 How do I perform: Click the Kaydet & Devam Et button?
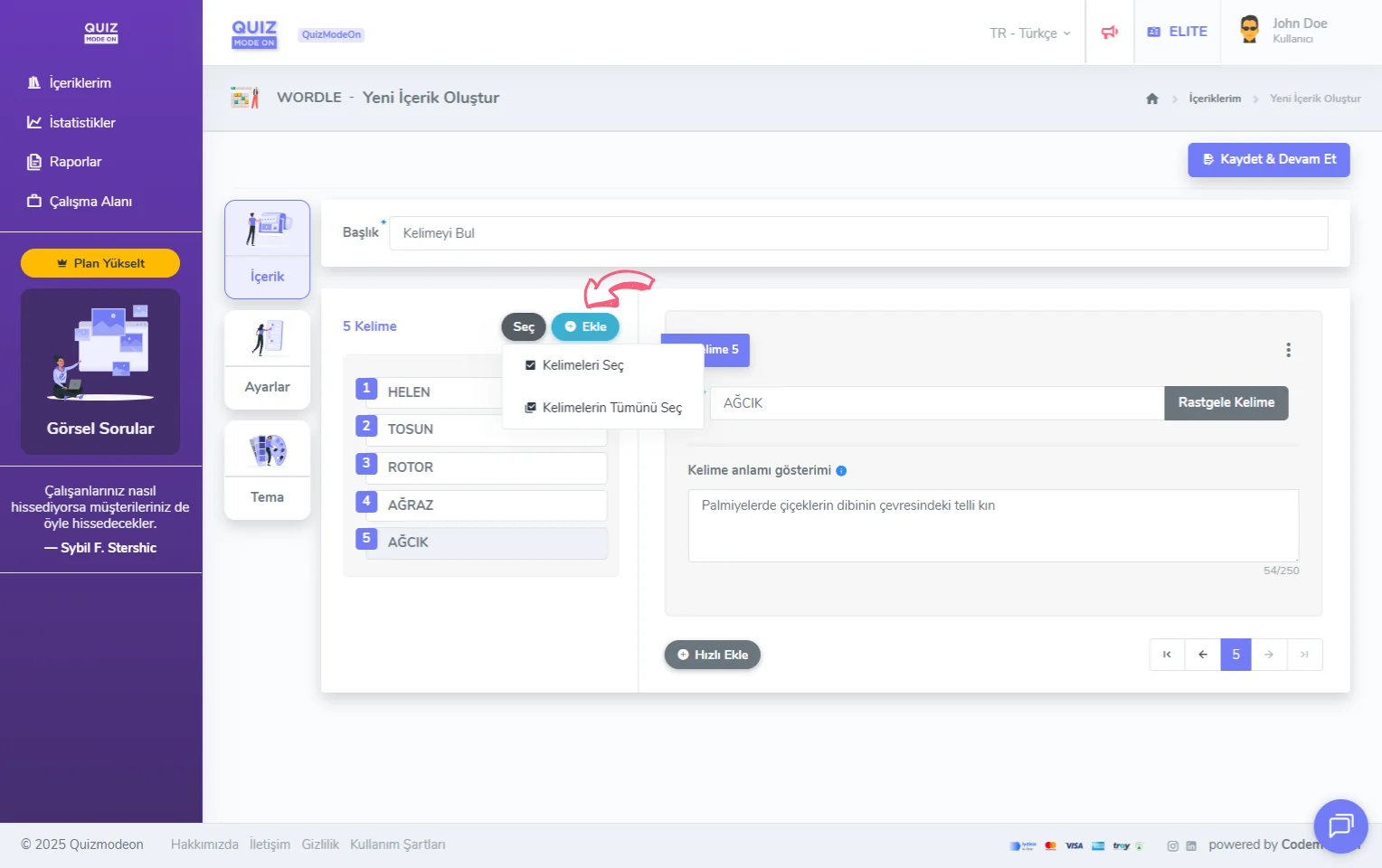[1268, 160]
